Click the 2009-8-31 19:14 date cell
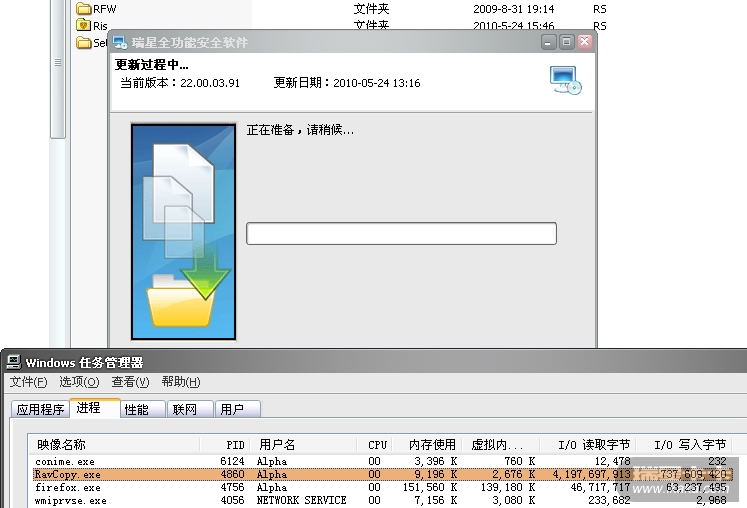Image resolution: width=747 pixels, height=508 pixels. tap(514, 9)
